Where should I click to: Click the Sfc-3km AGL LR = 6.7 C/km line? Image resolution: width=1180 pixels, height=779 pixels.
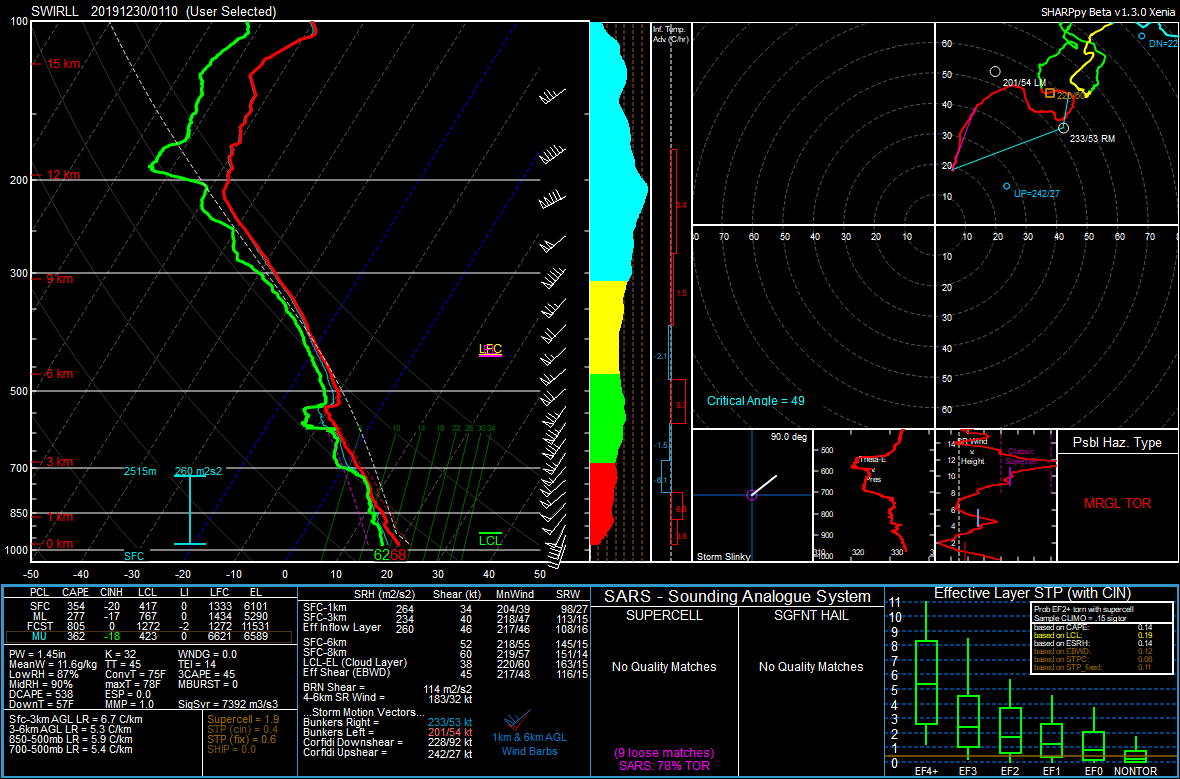pyautogui.click(x=75, y=720)
